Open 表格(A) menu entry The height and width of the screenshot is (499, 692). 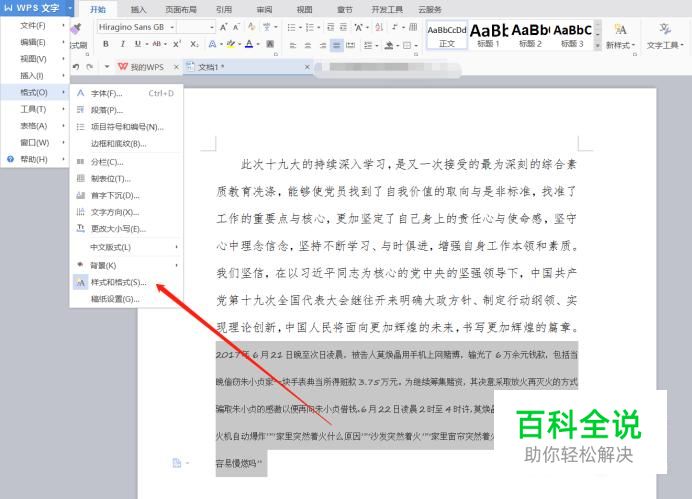(35, 126)
